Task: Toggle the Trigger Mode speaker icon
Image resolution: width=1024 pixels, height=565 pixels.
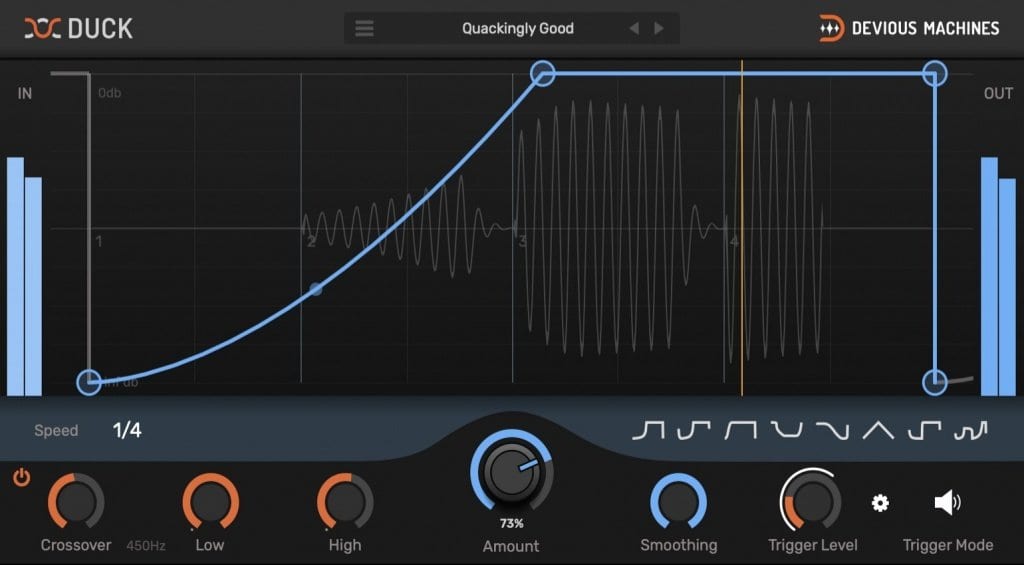Action: (x=946, y=503)
